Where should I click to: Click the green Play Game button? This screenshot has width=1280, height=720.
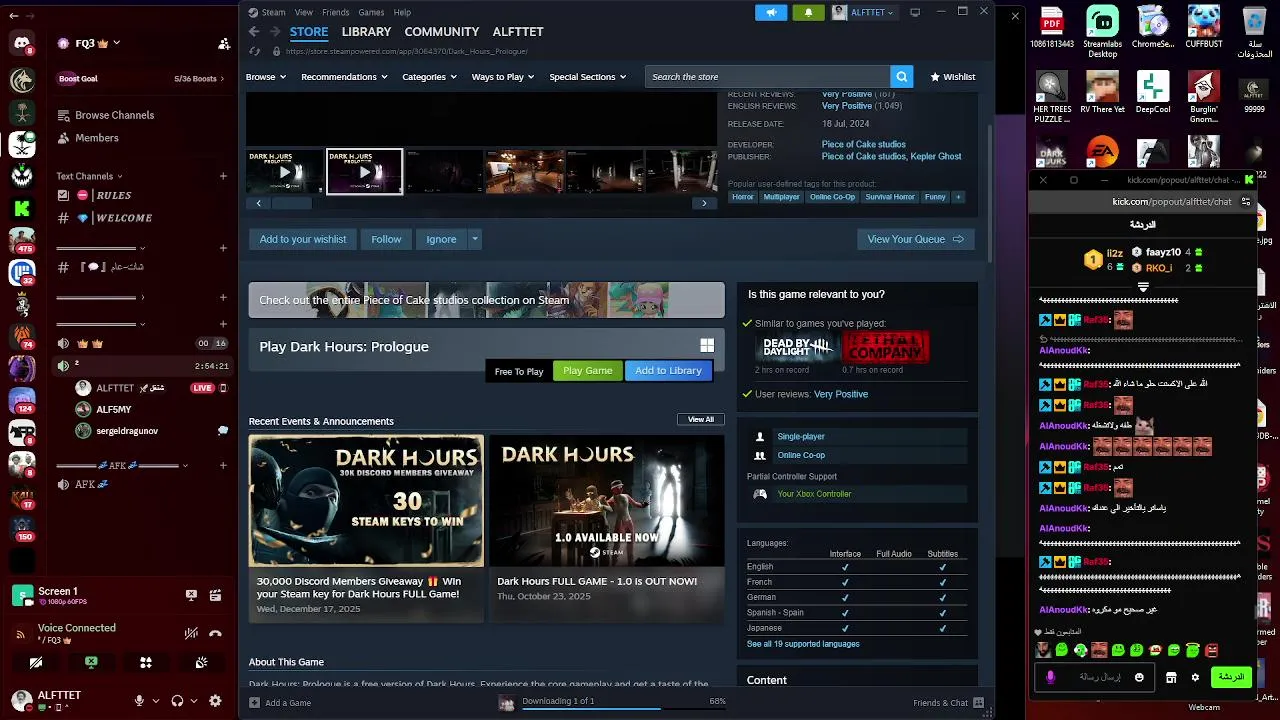coord(588,371)
